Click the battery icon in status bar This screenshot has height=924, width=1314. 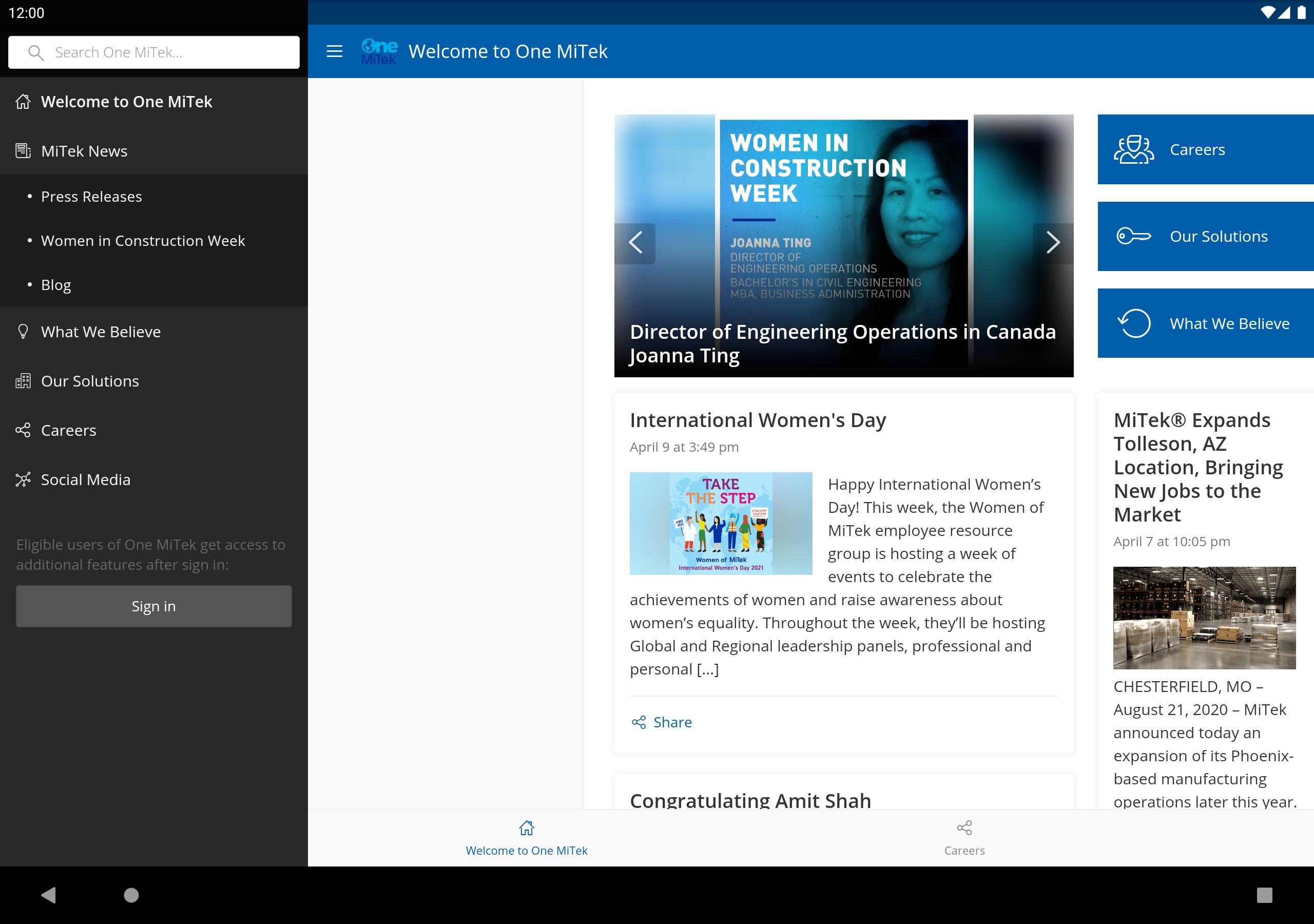point(1301,13)
